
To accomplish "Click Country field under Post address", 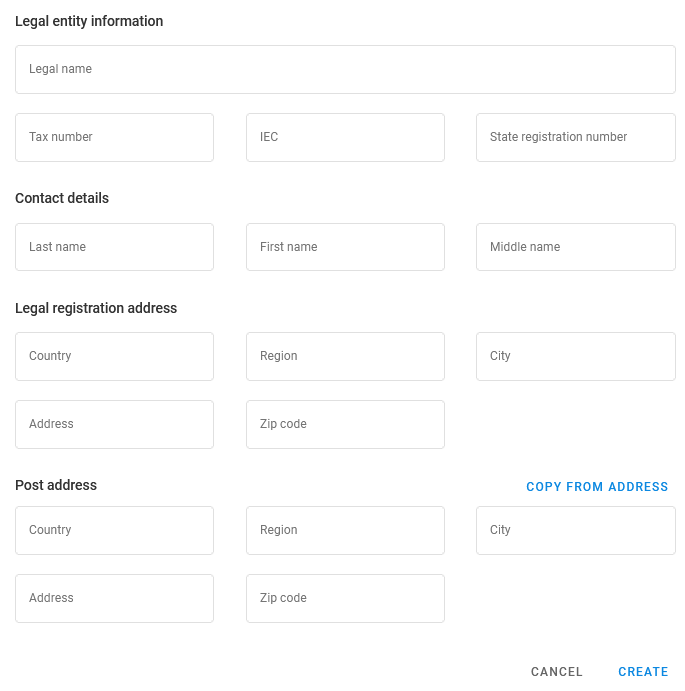I will pos(114,531).
